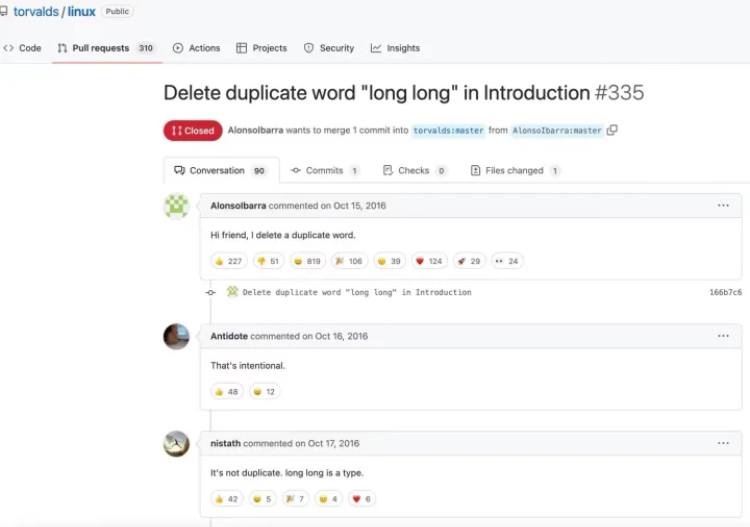The width and height of the screenshot is (750, 527).
Task: Click Antidote's avatar thumbnail
Action: tap(176, 336)
